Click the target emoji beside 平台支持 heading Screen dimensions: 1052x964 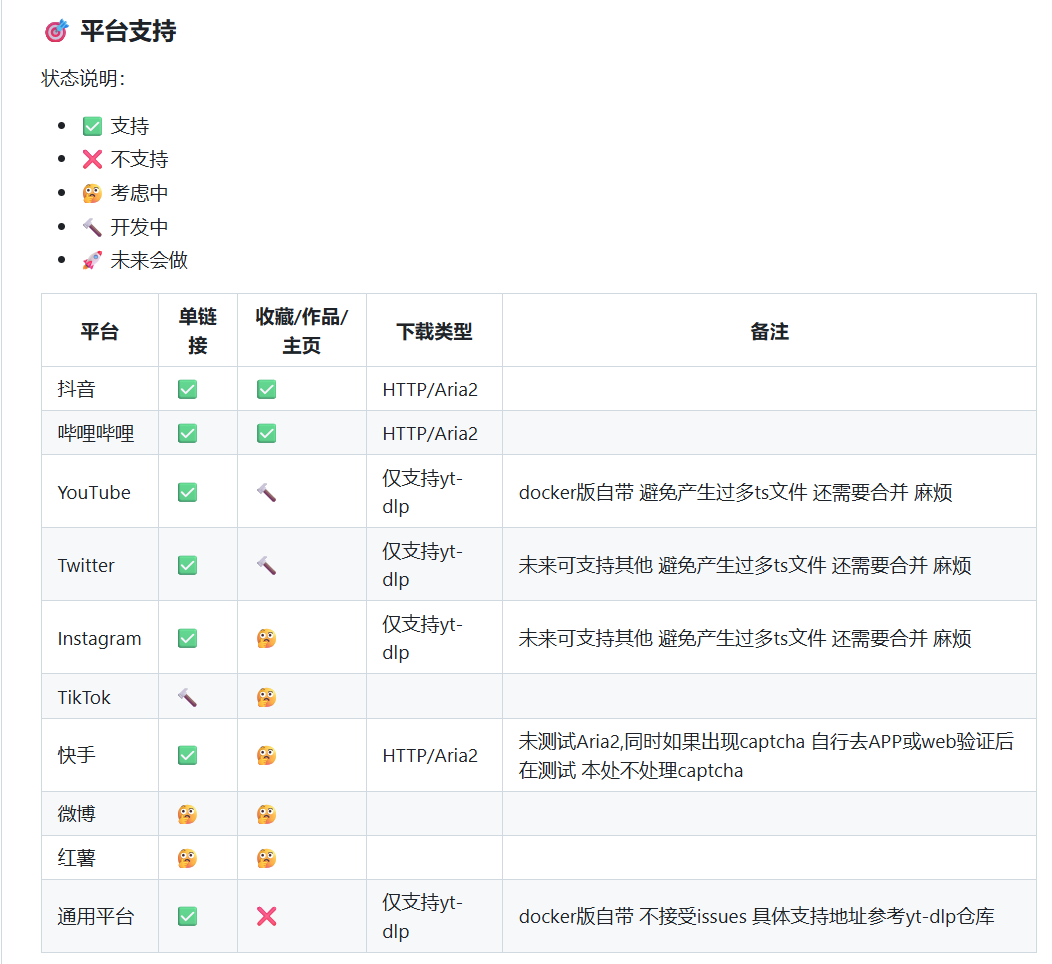point(56,31)
